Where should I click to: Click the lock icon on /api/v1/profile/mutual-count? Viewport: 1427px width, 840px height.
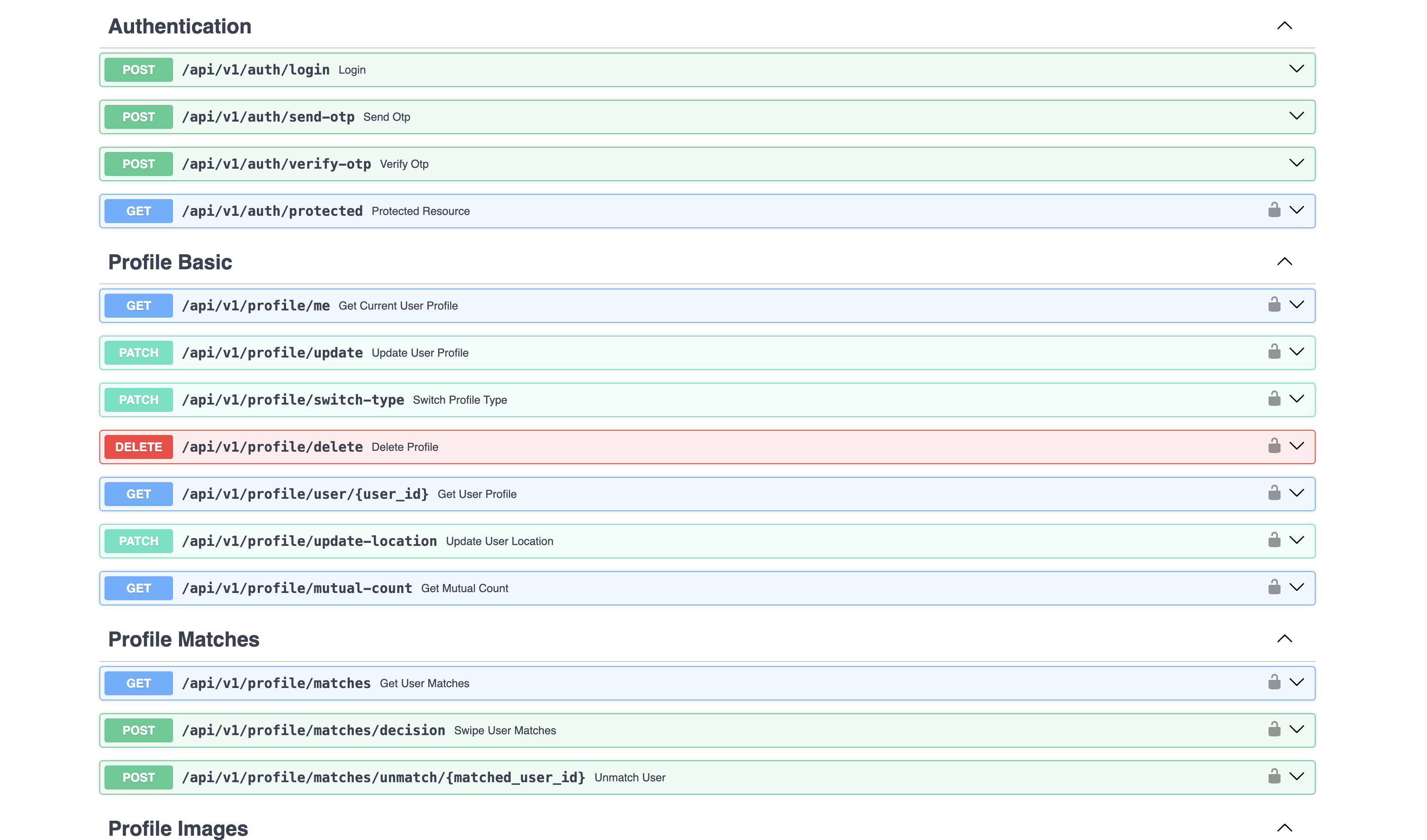1274,587
